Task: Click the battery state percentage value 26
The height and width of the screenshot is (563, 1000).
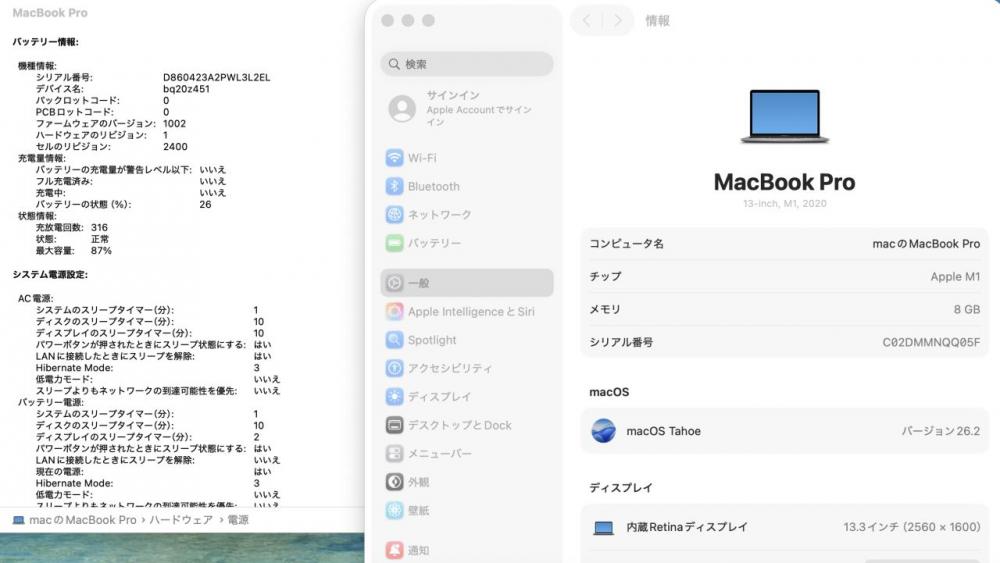Action: pos(205,205)
